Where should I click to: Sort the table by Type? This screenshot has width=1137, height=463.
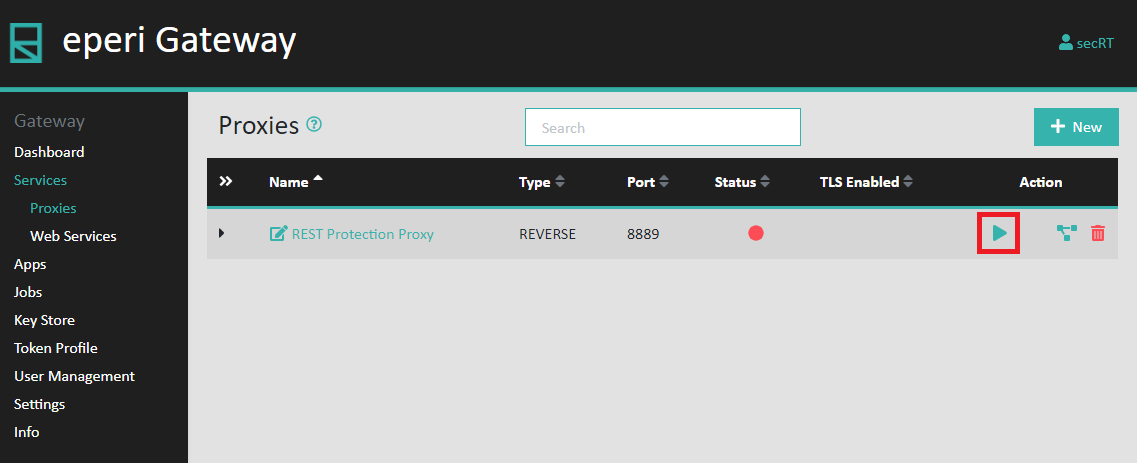click(542, 183)
